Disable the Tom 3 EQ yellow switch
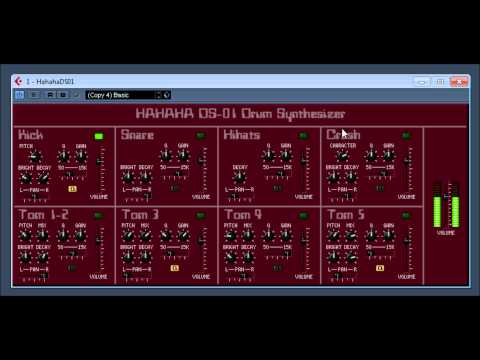This screenshot has height=360, width=480. click(x=175, y=268)
